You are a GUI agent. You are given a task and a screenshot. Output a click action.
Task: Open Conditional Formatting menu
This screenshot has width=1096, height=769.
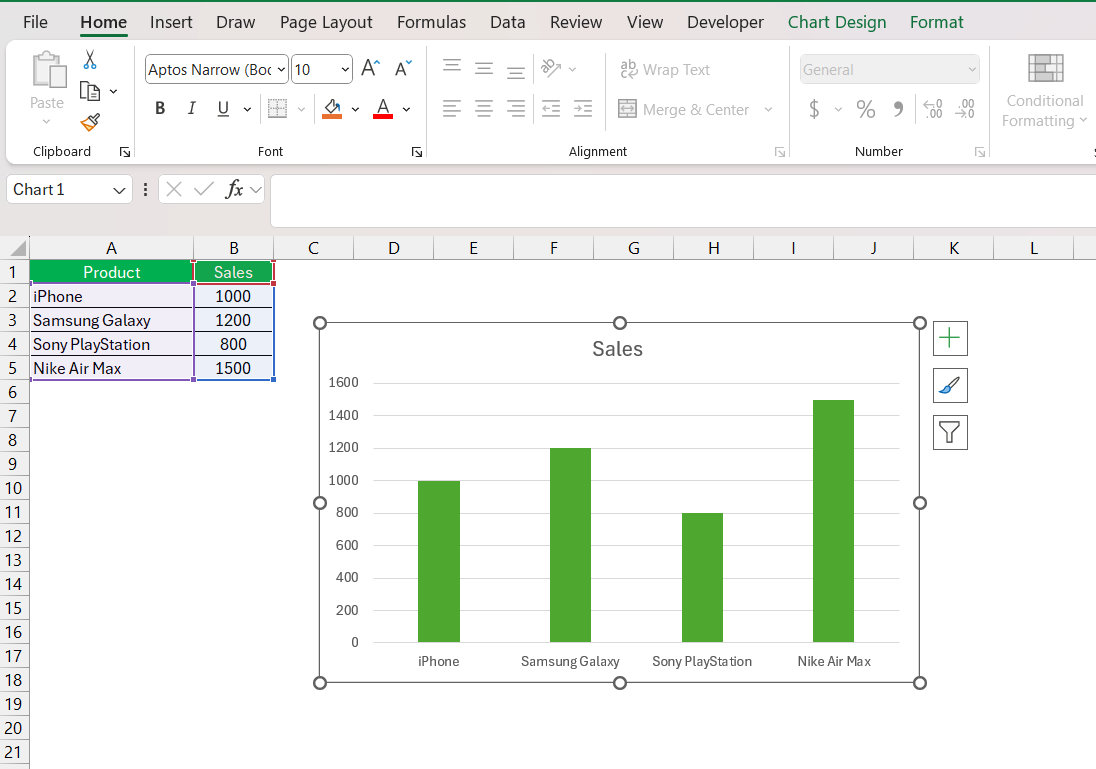click(x=1045, y=92)
